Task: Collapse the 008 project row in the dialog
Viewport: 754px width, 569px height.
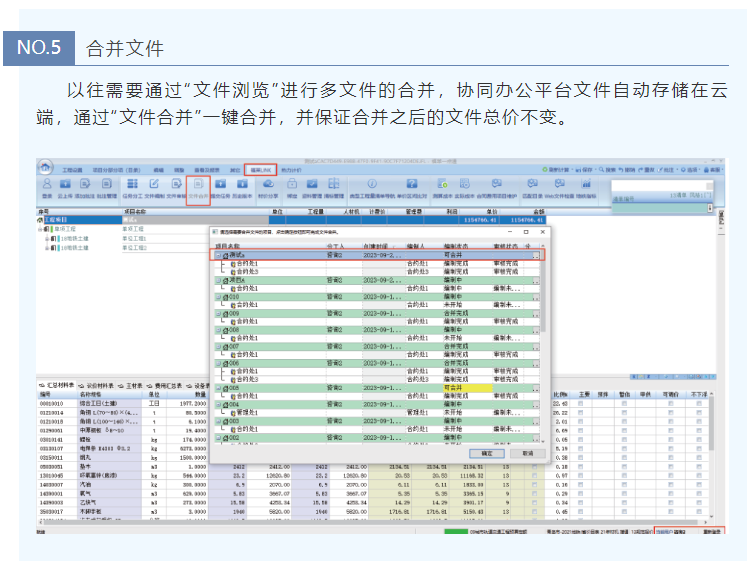Action: coord(218,330)
